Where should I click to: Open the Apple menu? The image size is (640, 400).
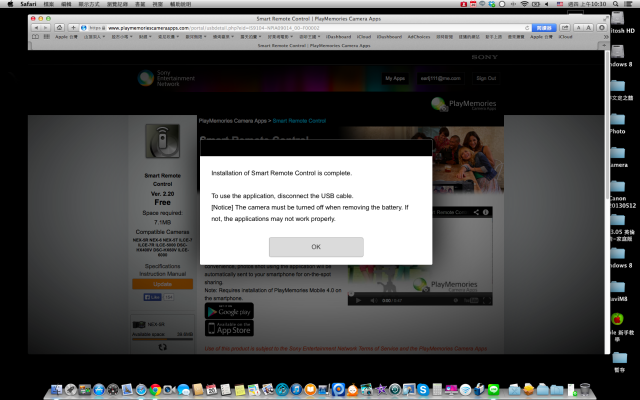click(10, 4)
